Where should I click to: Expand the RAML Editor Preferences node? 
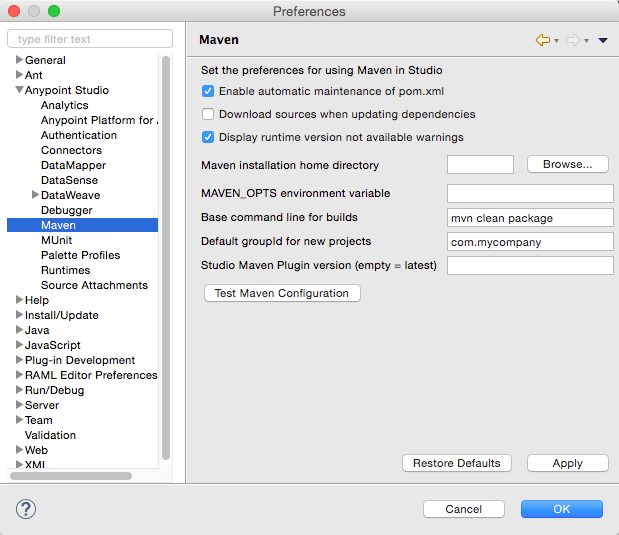(19, 375)
